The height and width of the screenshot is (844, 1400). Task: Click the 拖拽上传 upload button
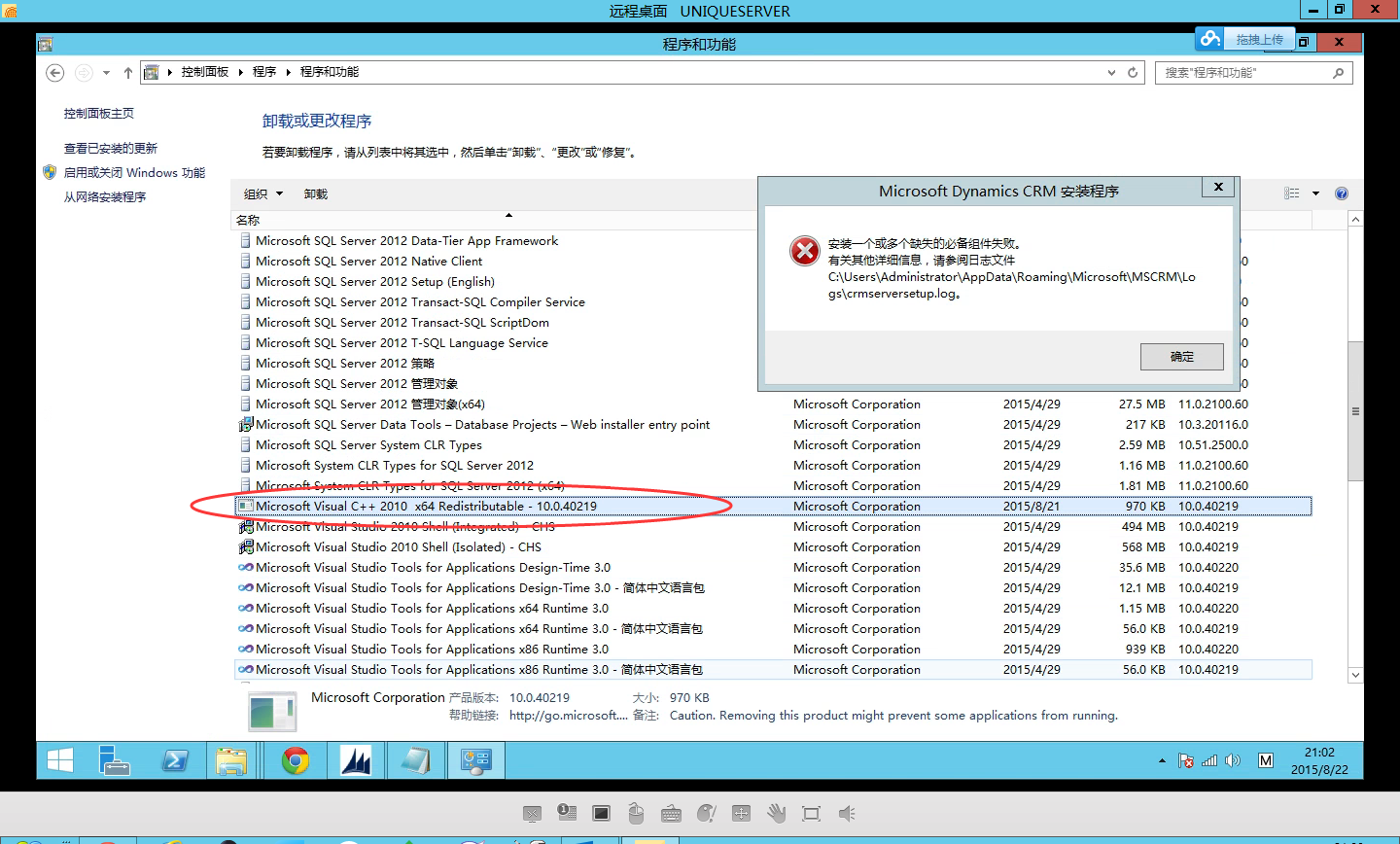click(x=1259, y=40)
